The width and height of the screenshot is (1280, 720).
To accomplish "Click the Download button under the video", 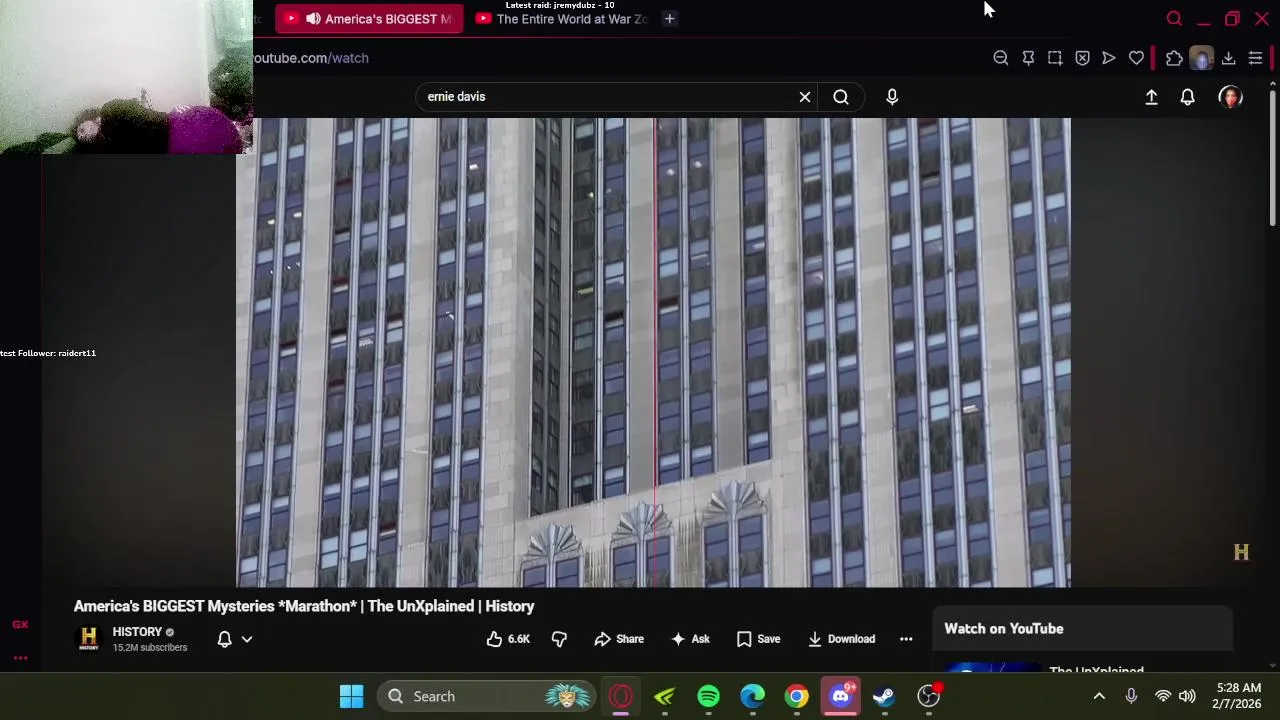I will [x=841, y=639].
